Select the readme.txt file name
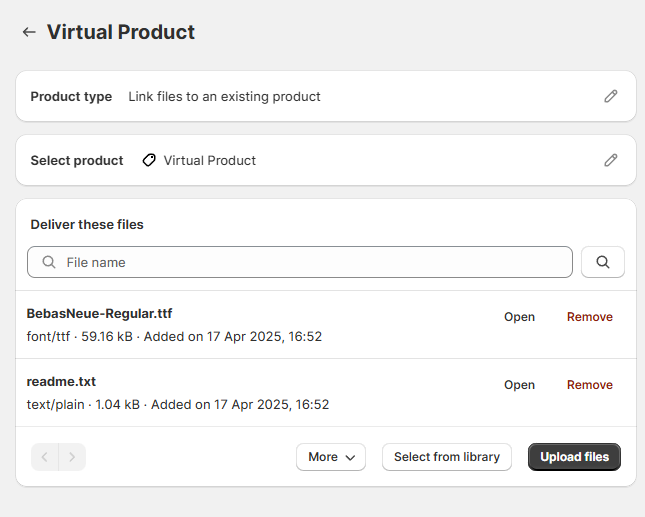The image size is (645, 517). point(61,381)
